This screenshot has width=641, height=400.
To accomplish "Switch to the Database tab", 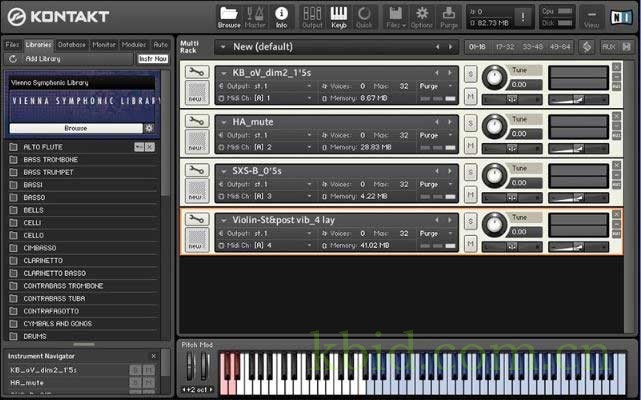I will coord(71,45).
